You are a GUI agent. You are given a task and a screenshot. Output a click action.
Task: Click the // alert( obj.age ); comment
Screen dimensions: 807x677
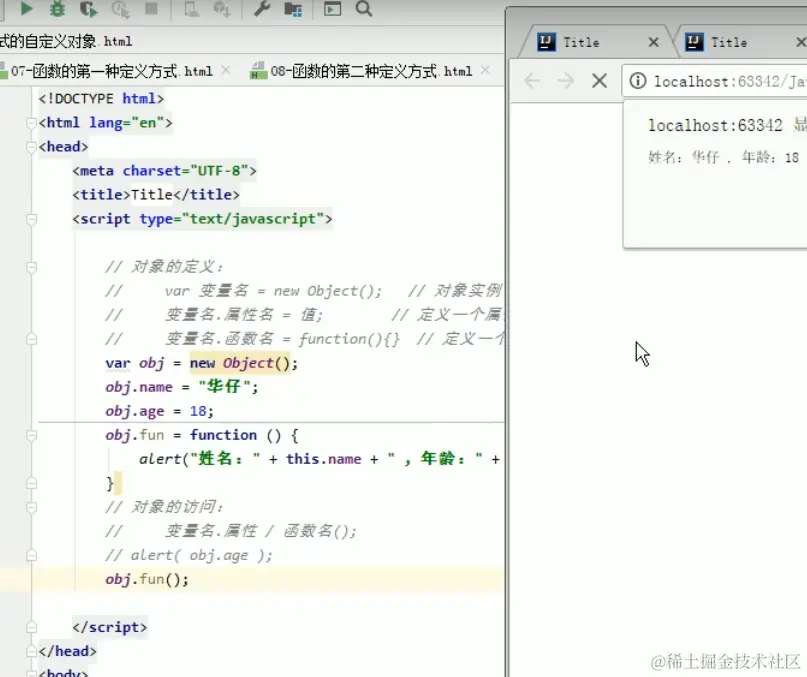188,555
